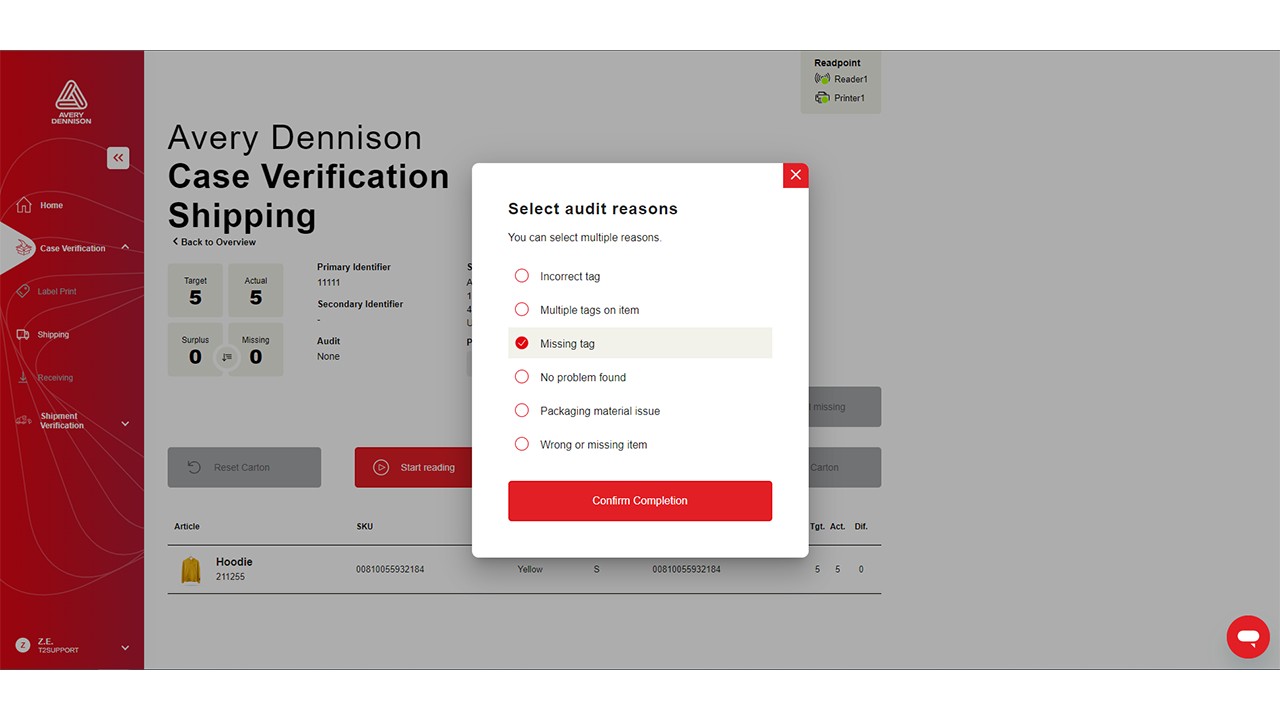Click Back to Overview link
This screenshot has height=720, width=1280.
pyautogui.click(x=214, y=242)
